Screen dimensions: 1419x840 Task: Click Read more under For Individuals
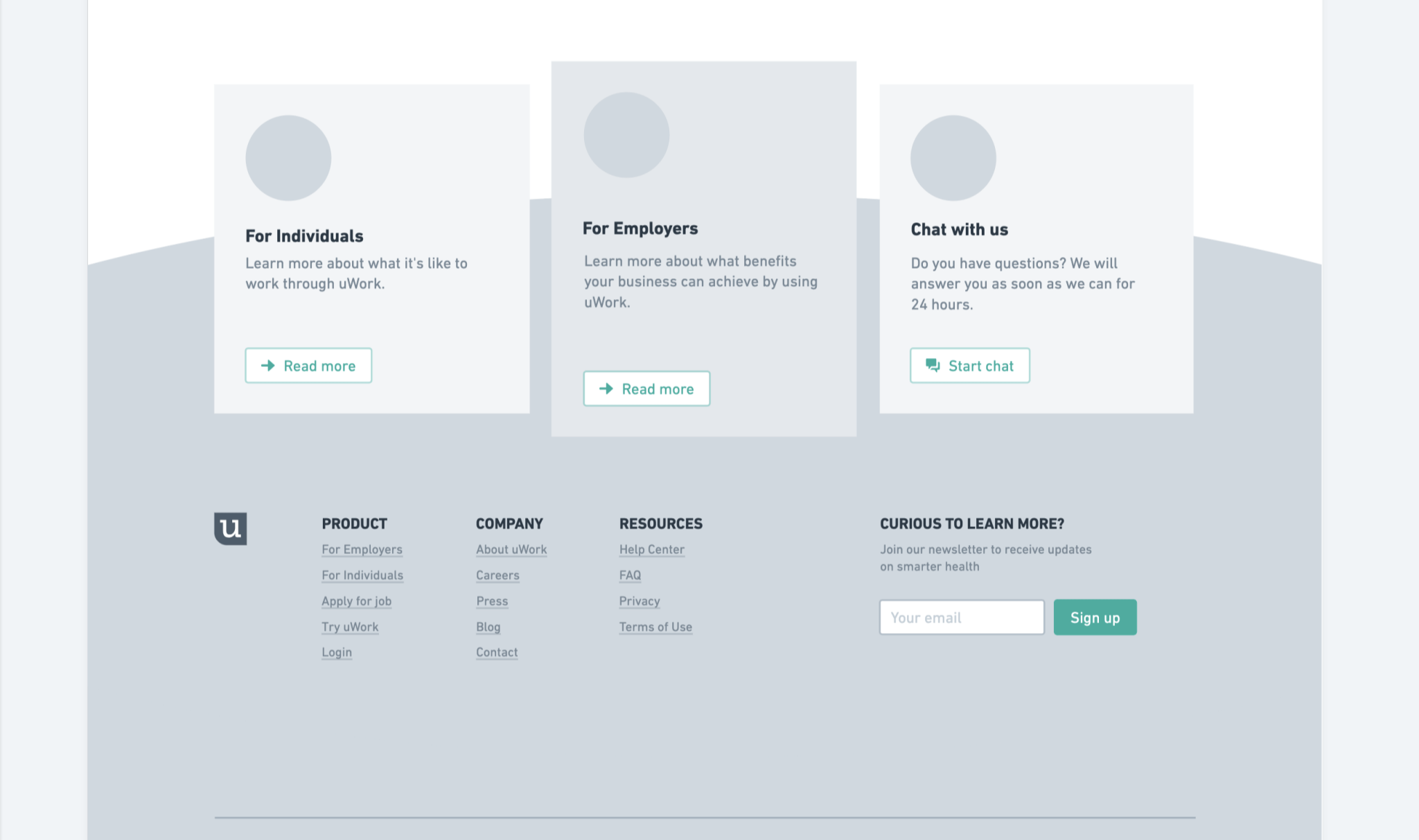308,366
